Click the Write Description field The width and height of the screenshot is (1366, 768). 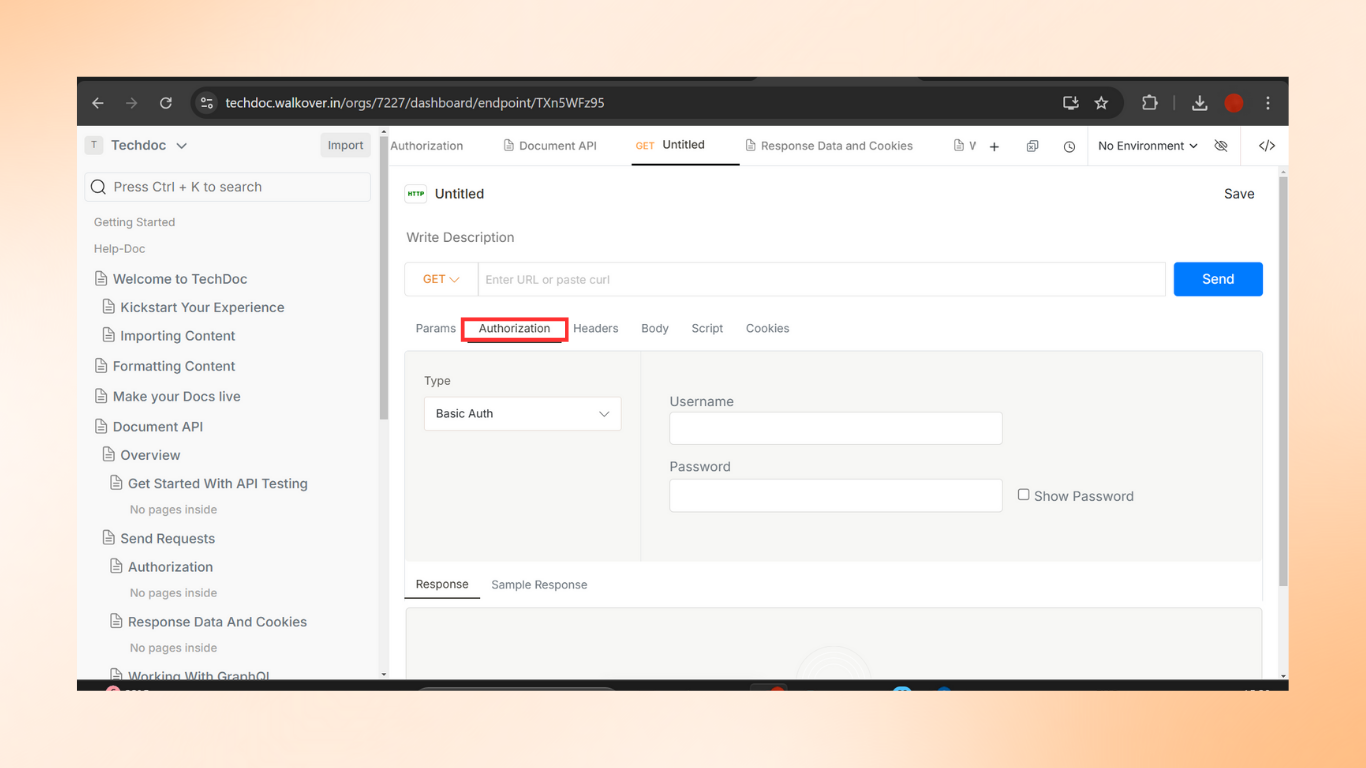point(460,237)
